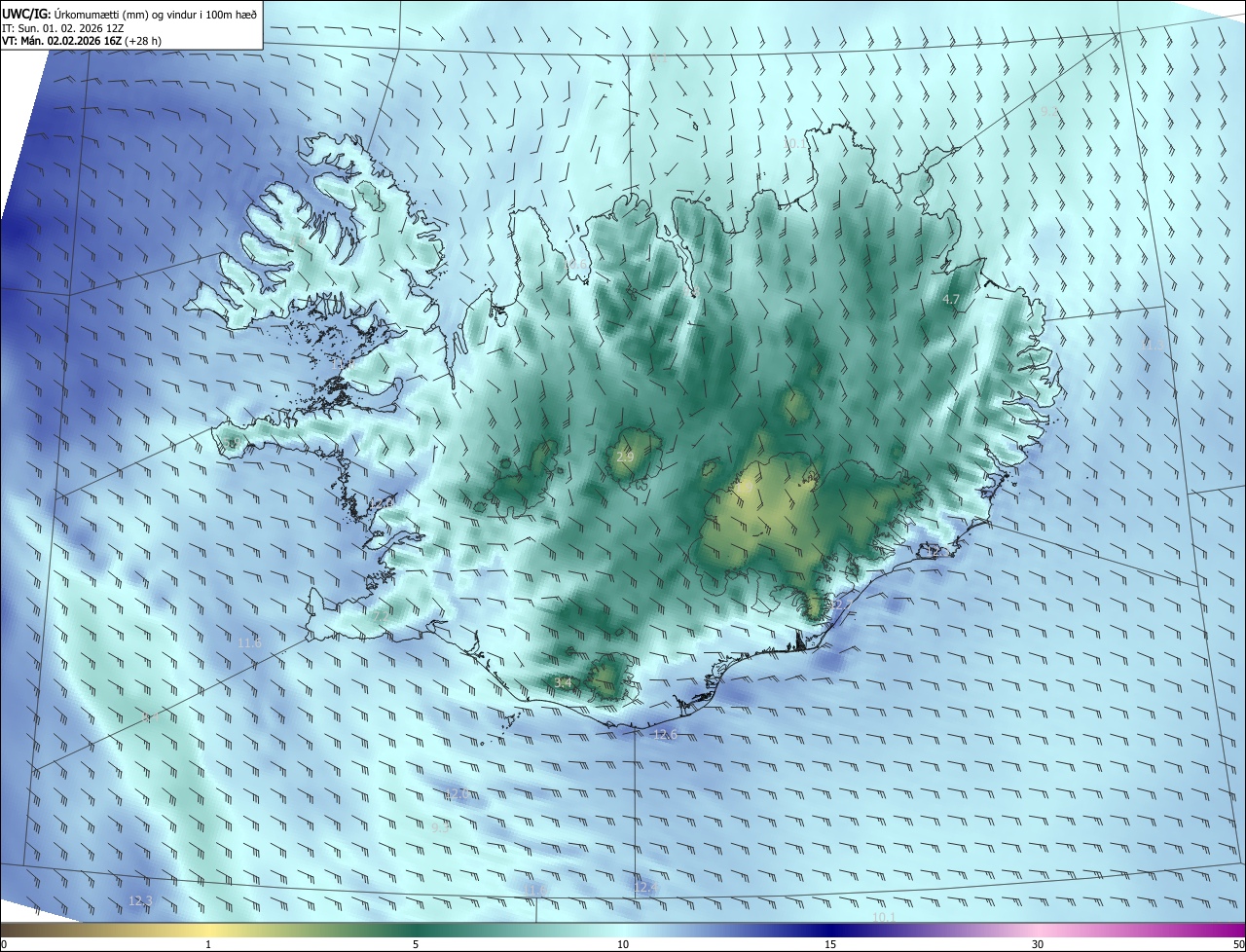The image size is (1246, 952).
Task: Click the 9.3 value label south of Iceland
Action: (x=440, y=828)
